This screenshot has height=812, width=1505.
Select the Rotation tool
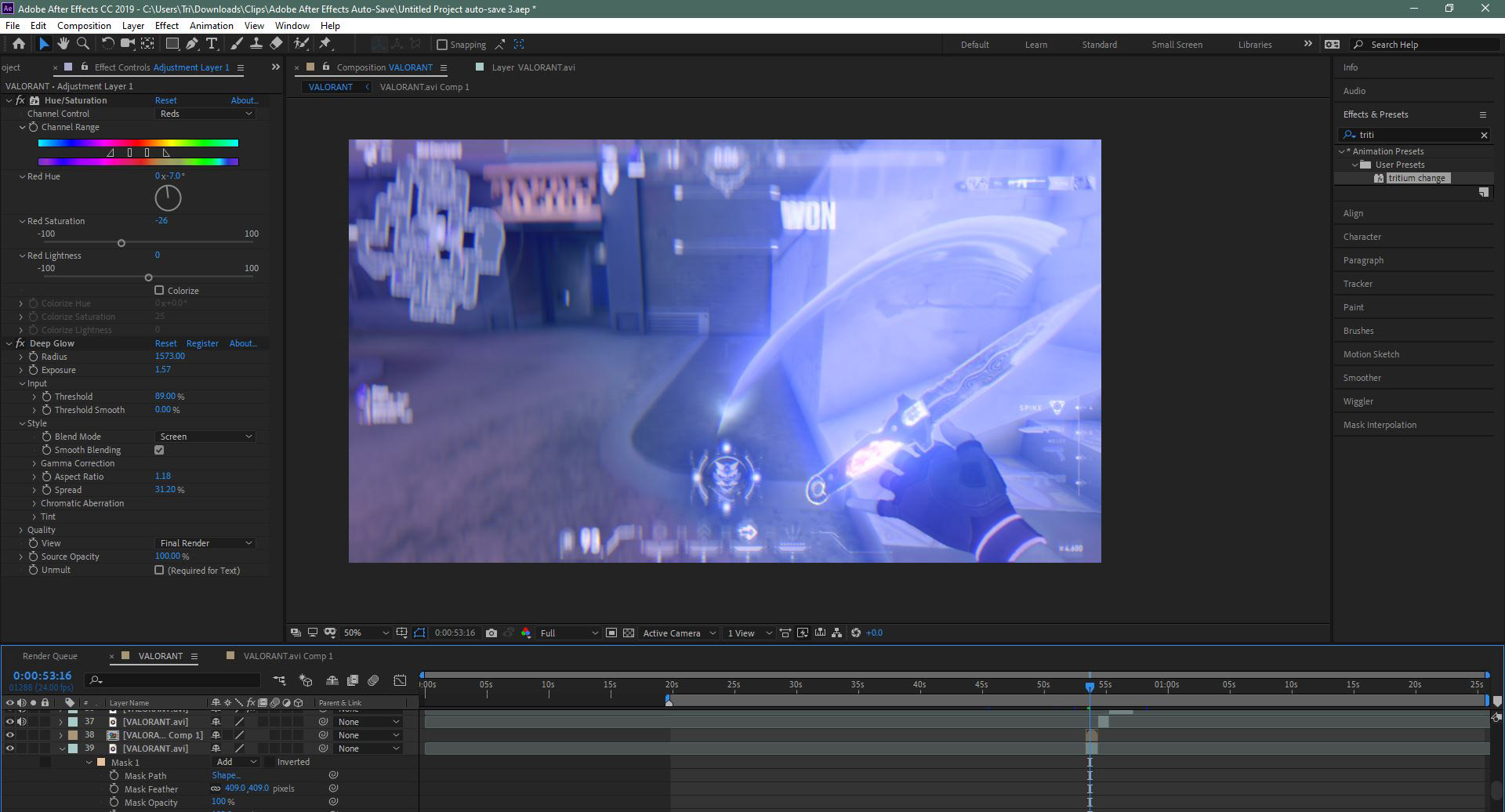108,44
